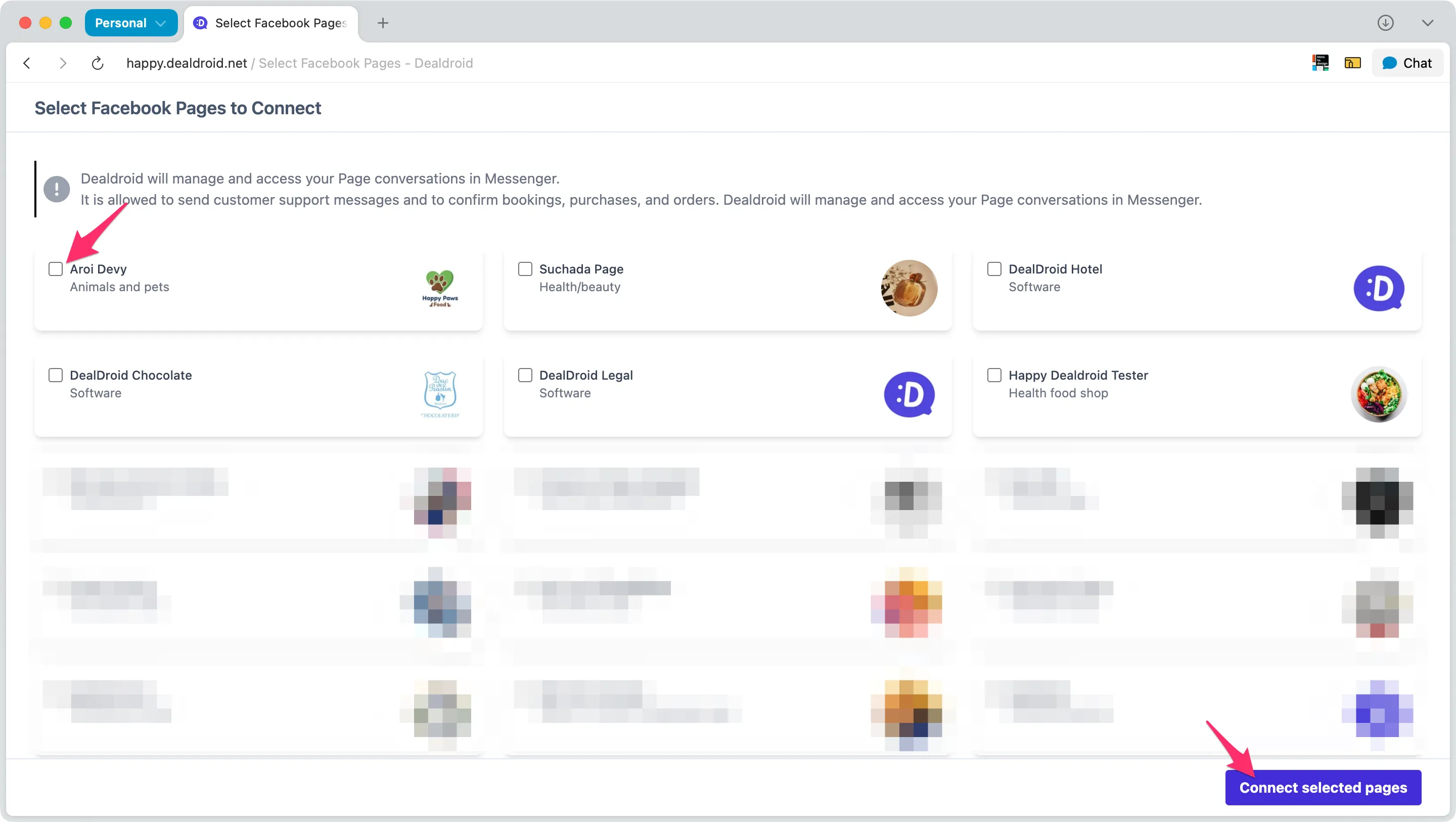Select the DealDroid Legal page logo
1456x822 pixels.
[909, 394]
